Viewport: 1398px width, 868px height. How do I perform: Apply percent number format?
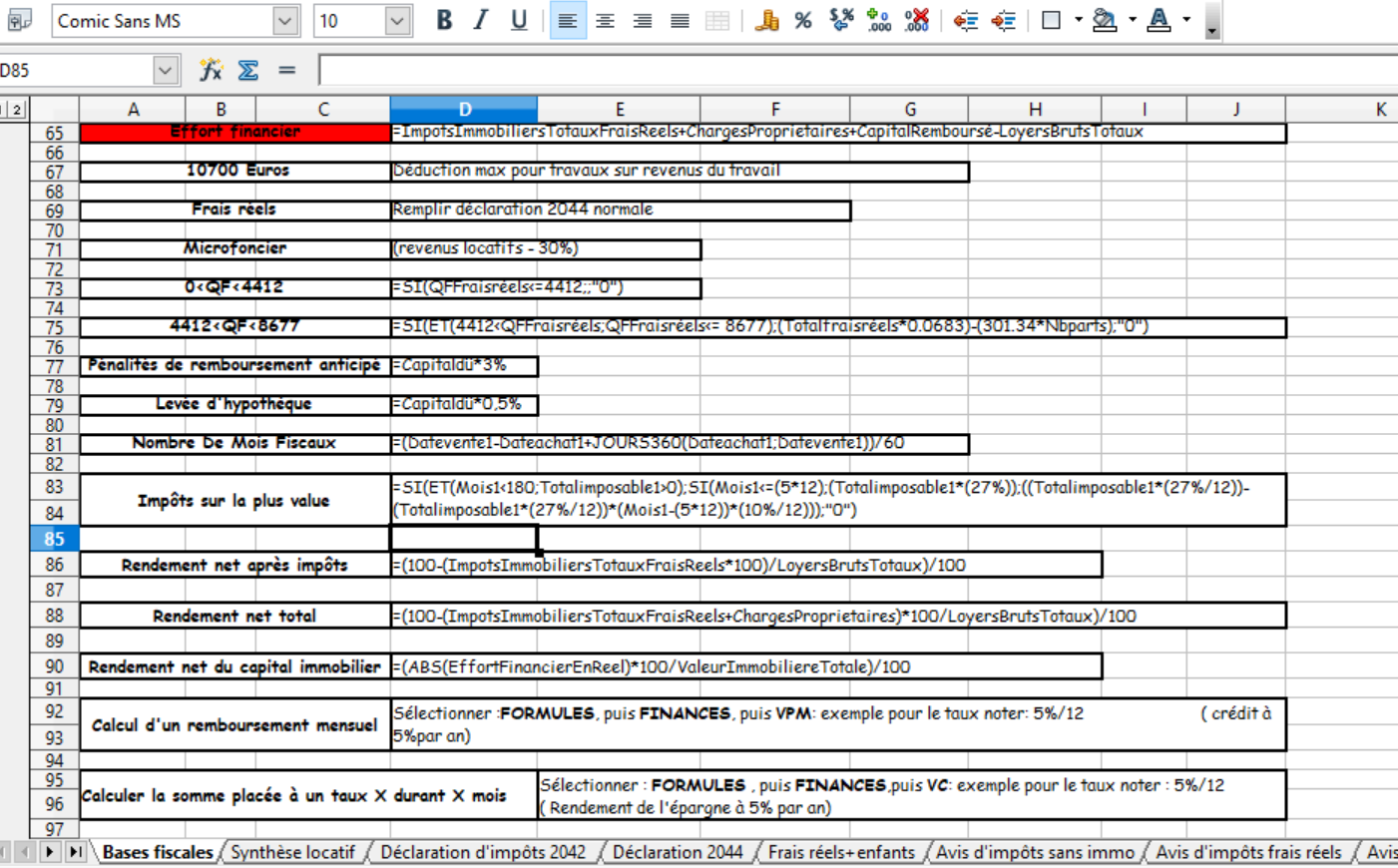point(803,20)
